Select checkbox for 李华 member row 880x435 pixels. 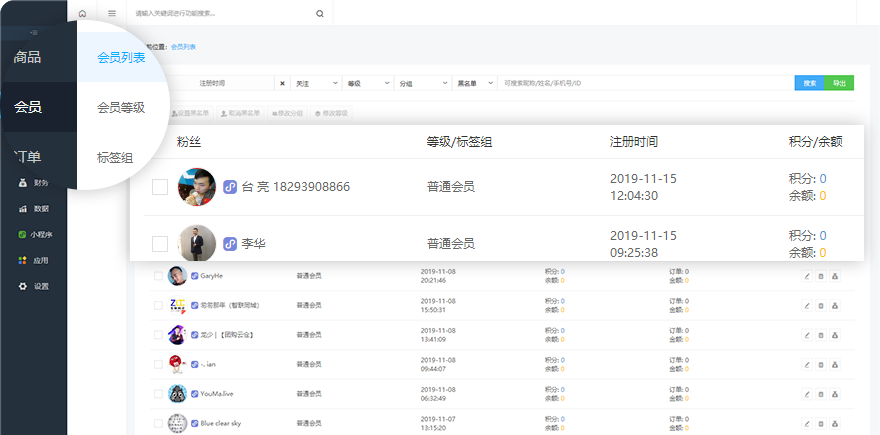pyautogui.click(x=160, y=243)
